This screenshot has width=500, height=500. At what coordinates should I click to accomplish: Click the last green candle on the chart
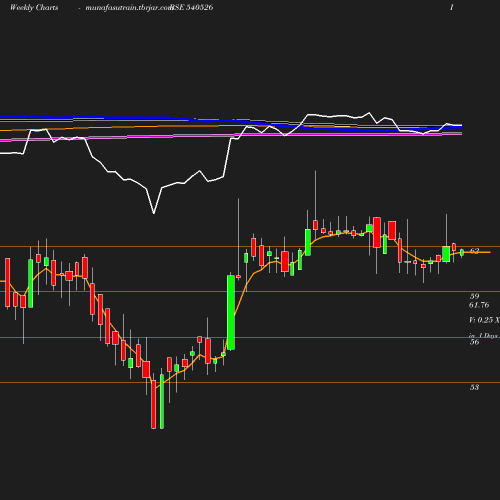pos(462,252)
